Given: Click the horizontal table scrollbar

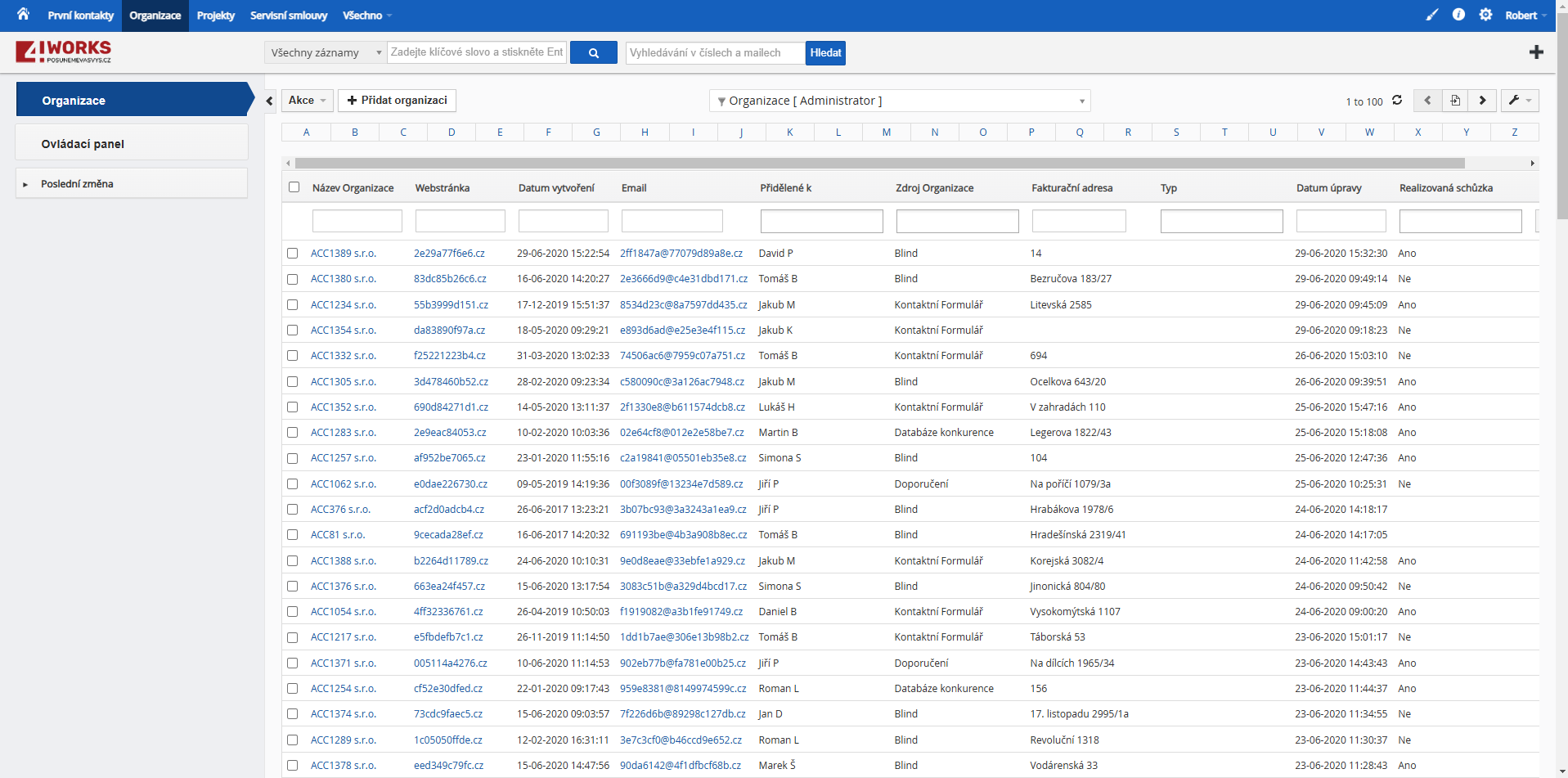Looking at the screenshot, I should (880, 163).
